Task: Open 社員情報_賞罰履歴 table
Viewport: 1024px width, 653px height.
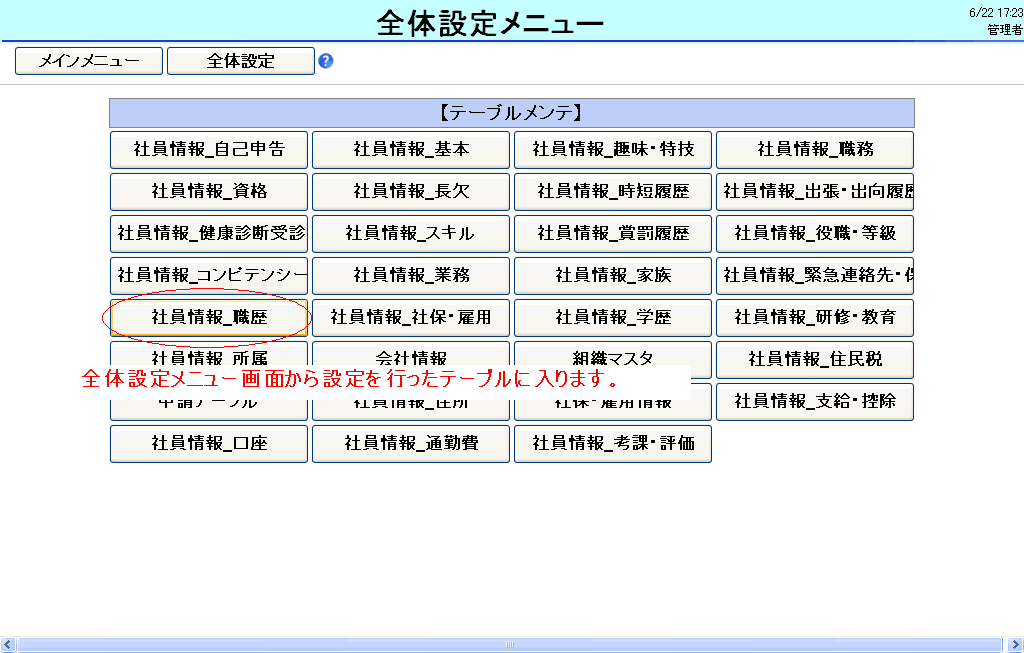Action: (x=613, y=234)
